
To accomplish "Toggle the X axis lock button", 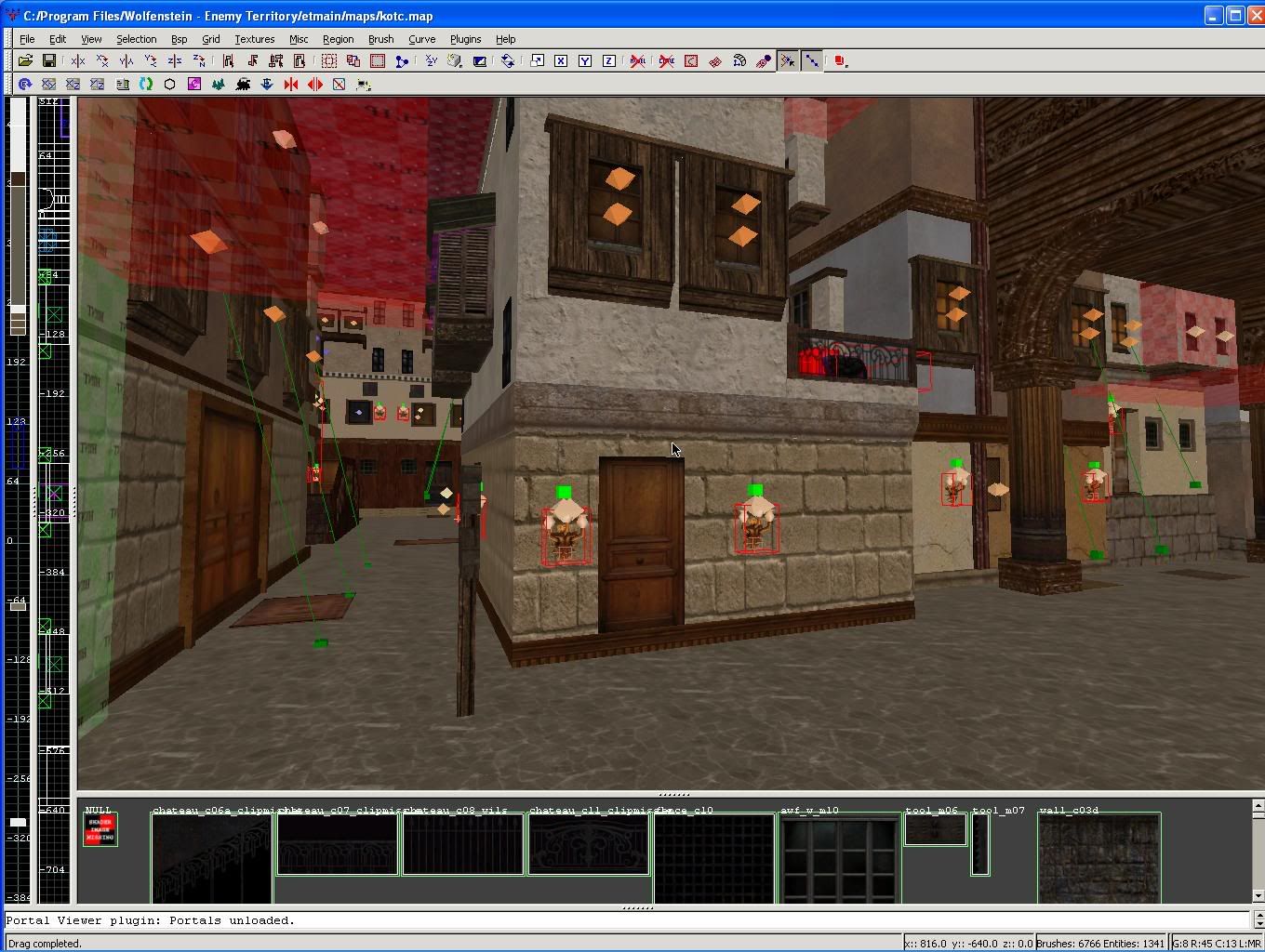I will click(x=561, y=61).
